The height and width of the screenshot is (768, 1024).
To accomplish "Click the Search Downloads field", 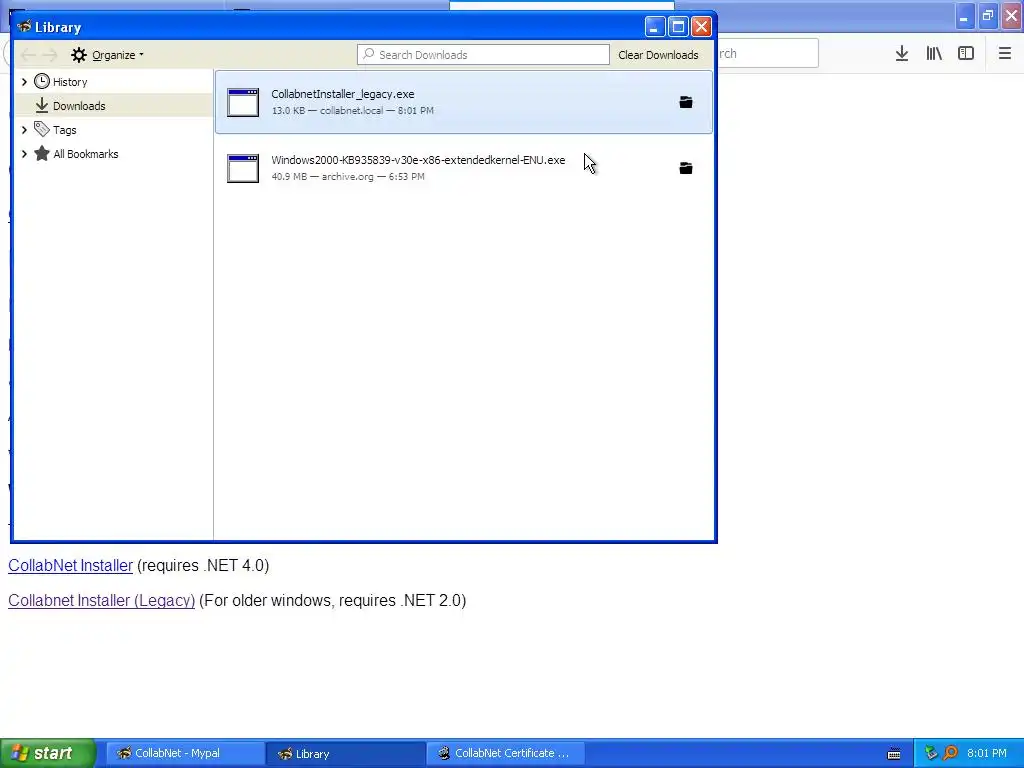I will point(483,55).
